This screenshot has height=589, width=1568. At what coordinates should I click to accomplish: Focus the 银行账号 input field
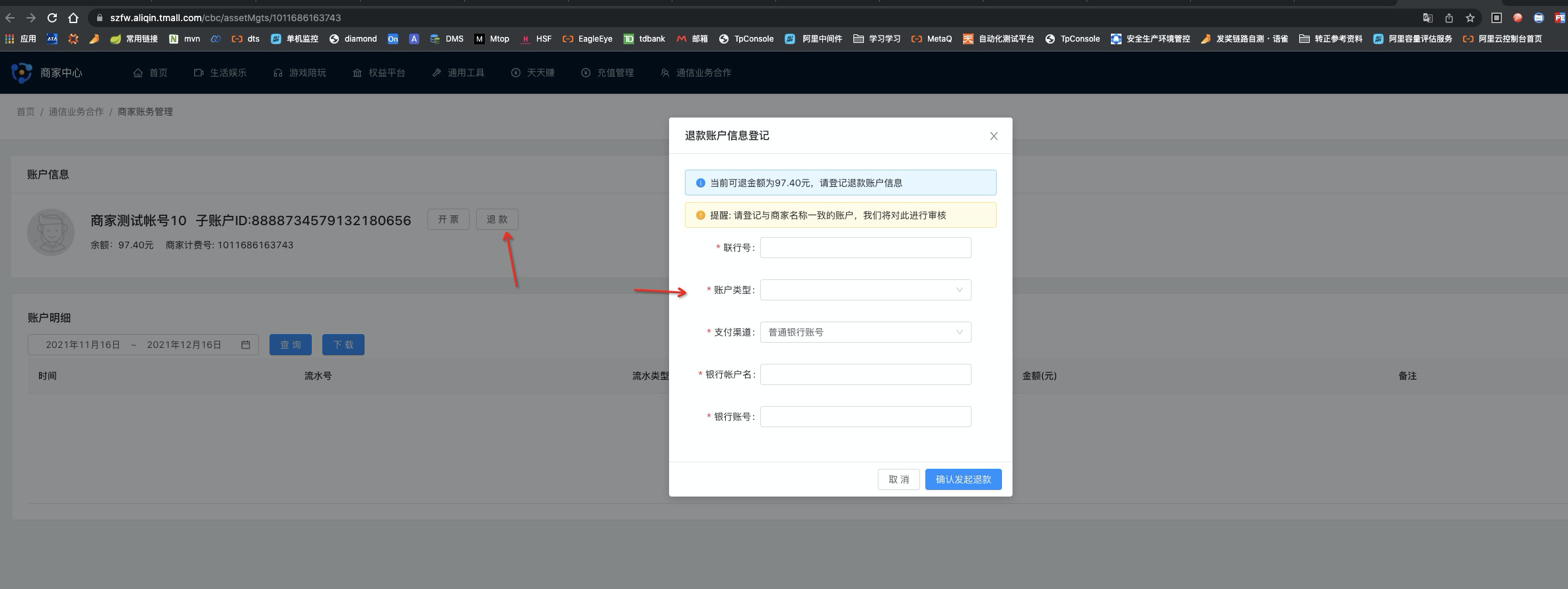coord(866,417)
